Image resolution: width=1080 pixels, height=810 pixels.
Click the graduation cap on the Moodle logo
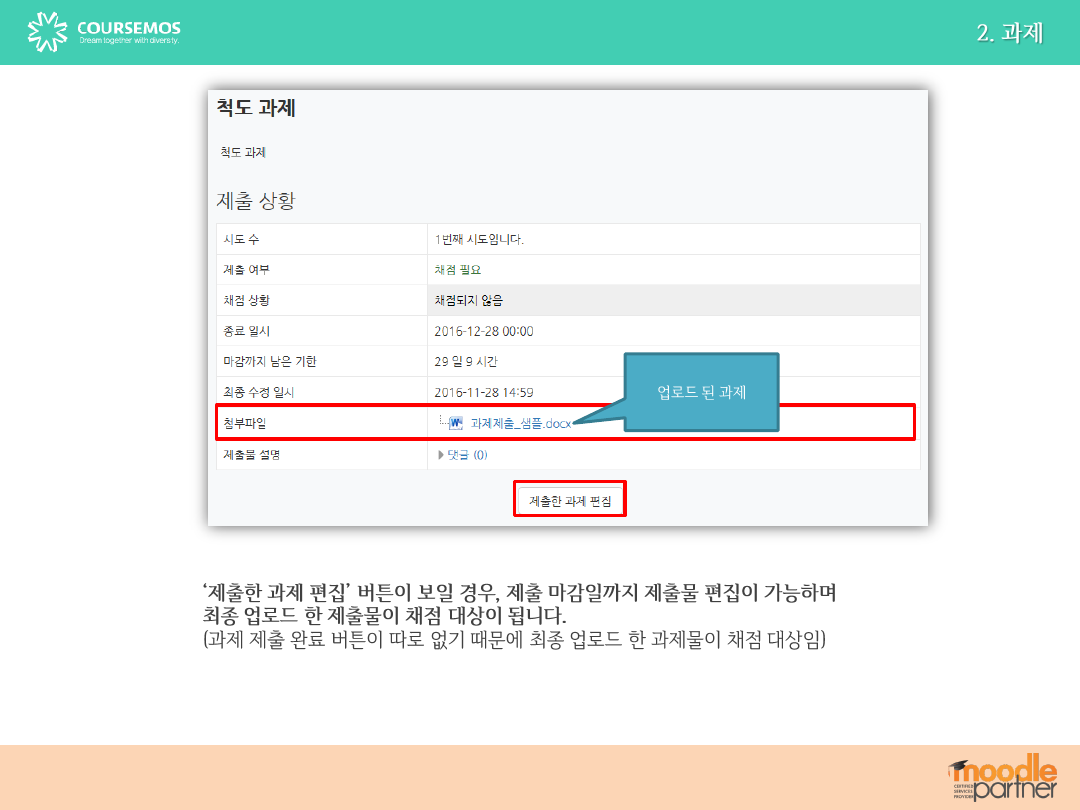pos(959,767)
